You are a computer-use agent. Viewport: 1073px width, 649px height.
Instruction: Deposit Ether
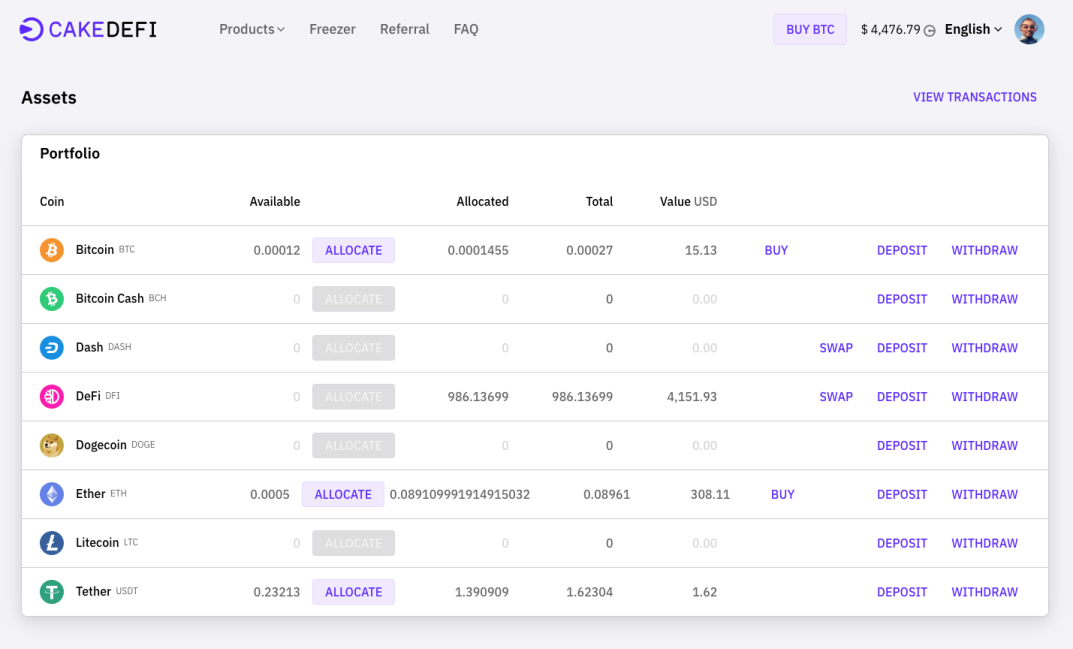(902, 494)
